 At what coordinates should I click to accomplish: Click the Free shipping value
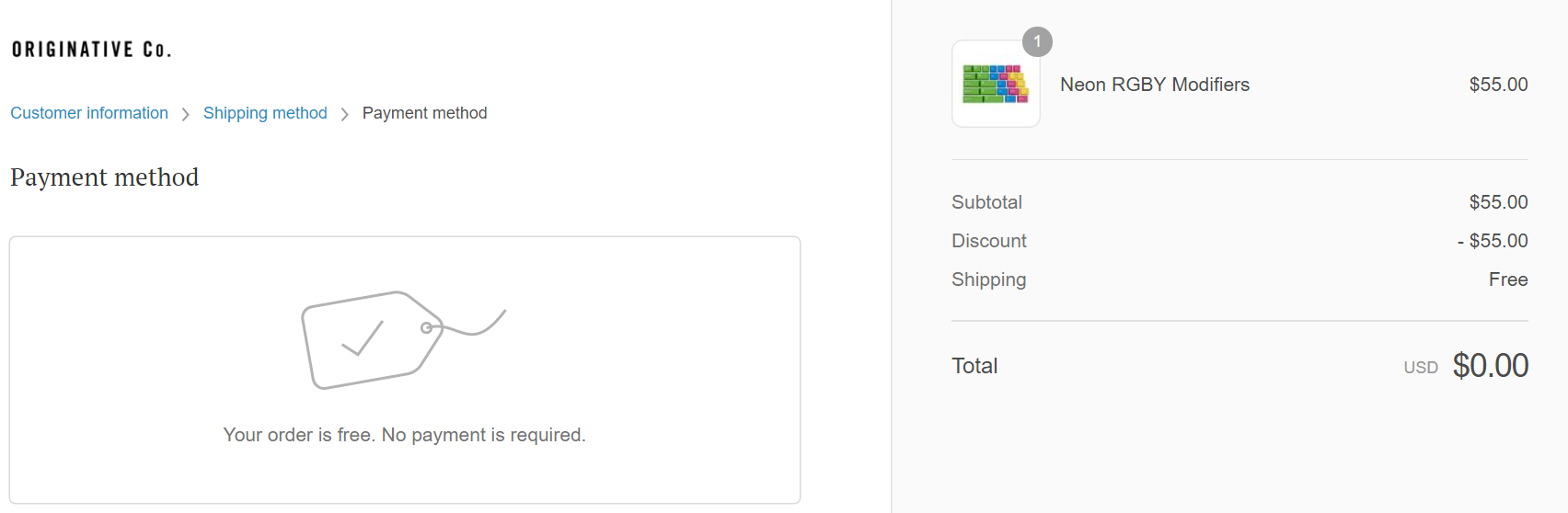click(1508, 279)
